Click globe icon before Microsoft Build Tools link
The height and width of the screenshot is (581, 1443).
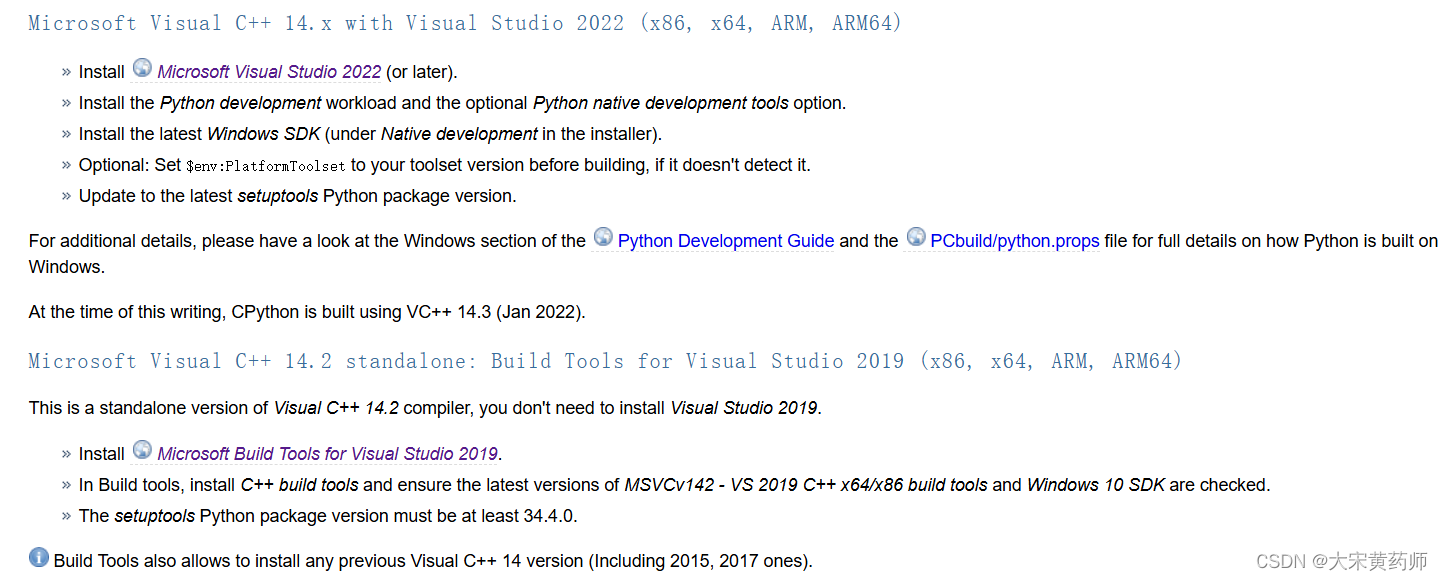coord(143,450)
